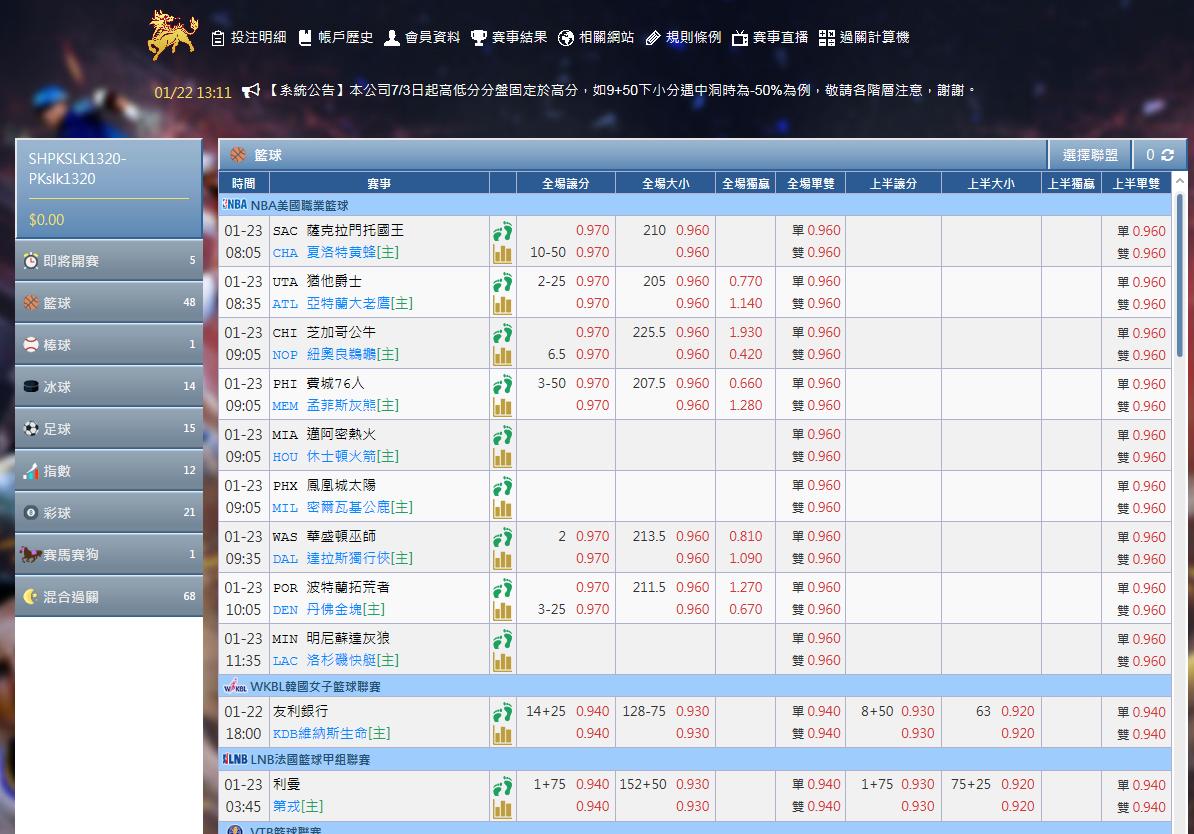Click 0.810 moneyline odds for WAS

[x=745, y=536]
